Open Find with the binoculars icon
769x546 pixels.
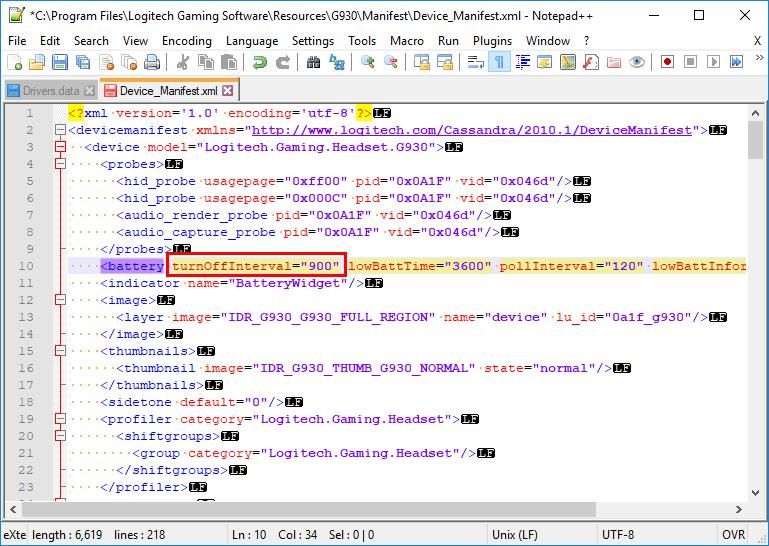[x=314, y=62]
